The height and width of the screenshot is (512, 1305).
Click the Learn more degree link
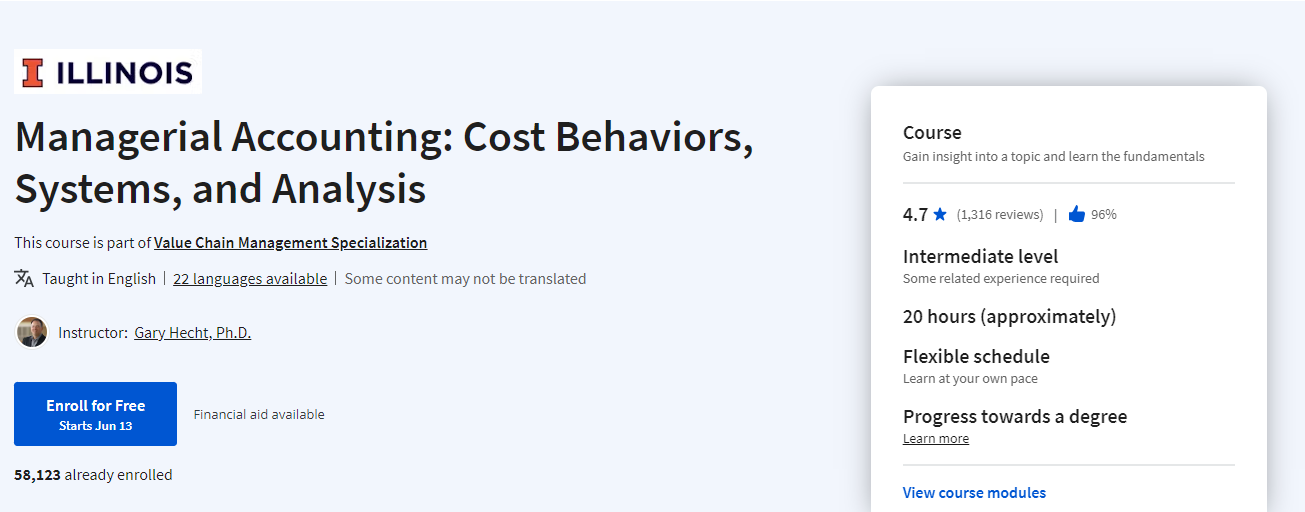tap(936, 438)
